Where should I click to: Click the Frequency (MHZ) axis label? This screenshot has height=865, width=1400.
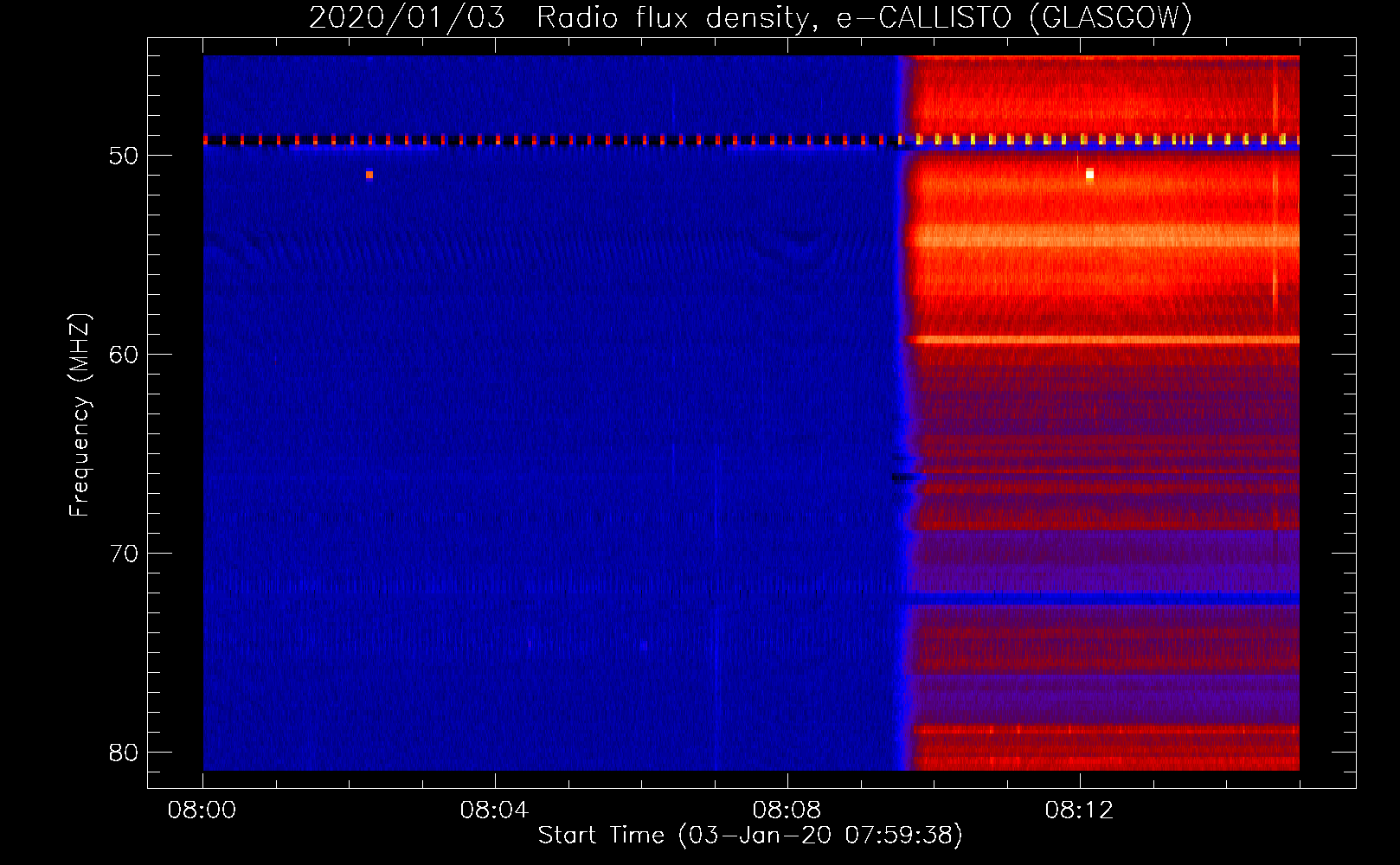coord(79,415)
